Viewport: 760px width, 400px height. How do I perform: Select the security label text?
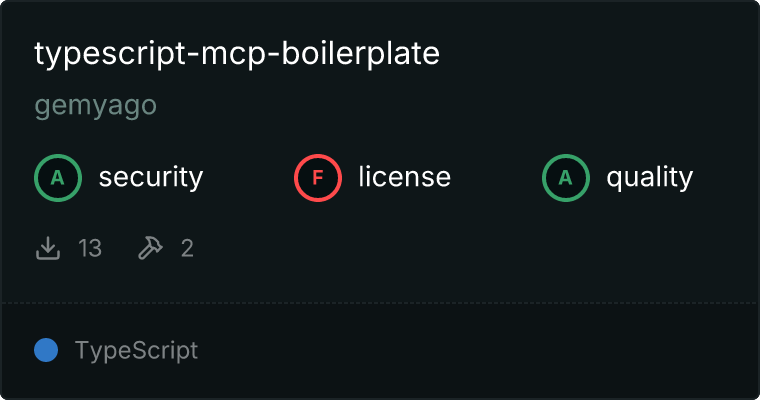click(x=151, y=177)
